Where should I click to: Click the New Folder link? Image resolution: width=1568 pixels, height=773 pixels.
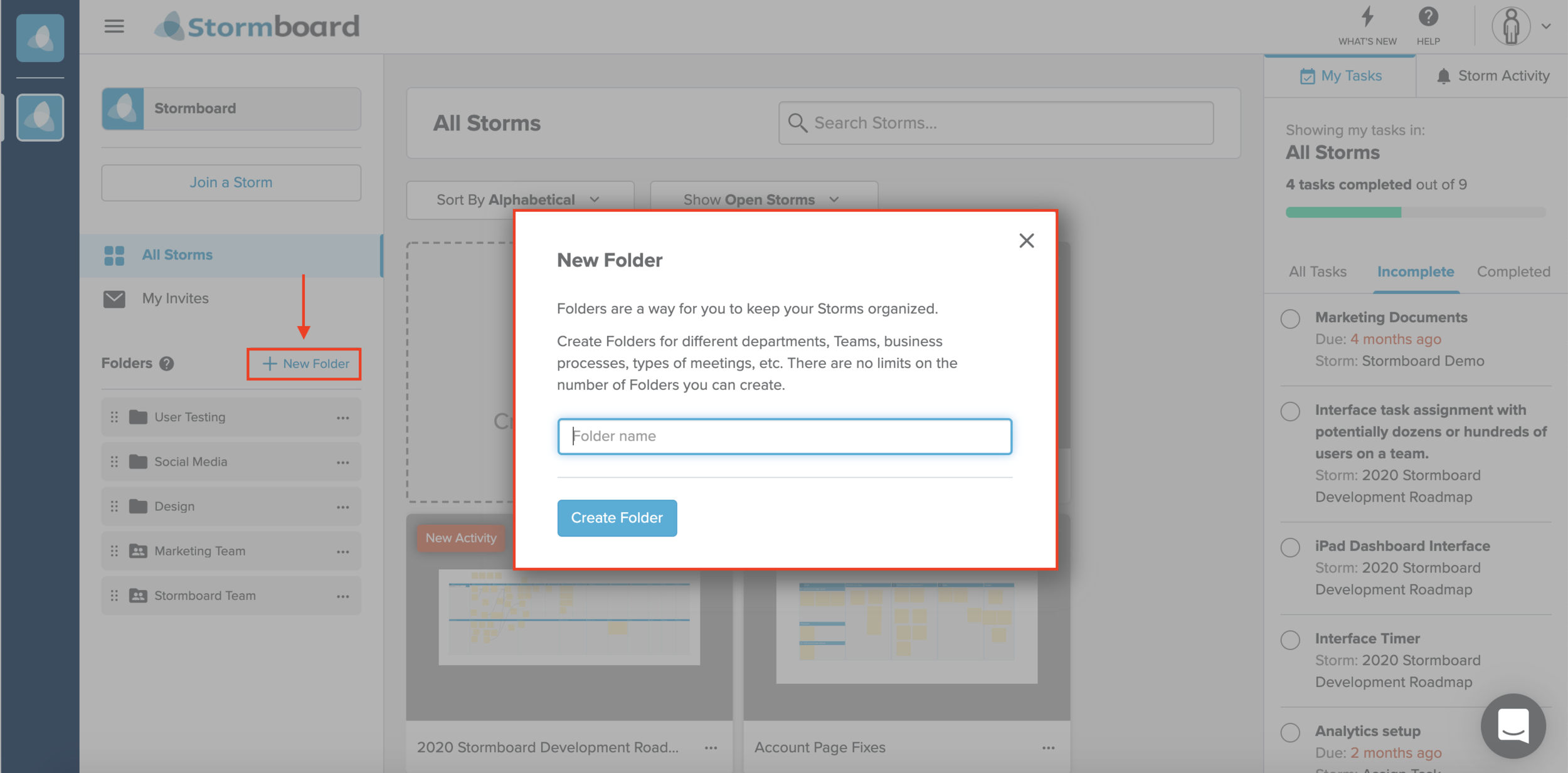(304, 364)
